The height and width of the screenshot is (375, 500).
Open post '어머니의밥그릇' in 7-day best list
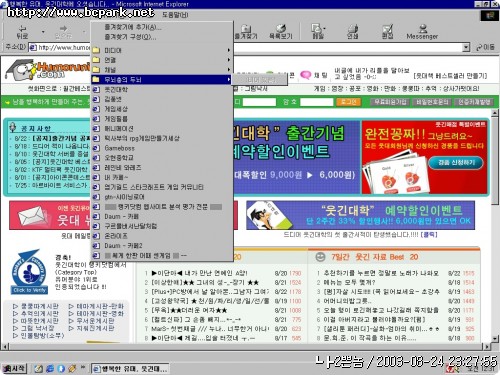point(347,301)
